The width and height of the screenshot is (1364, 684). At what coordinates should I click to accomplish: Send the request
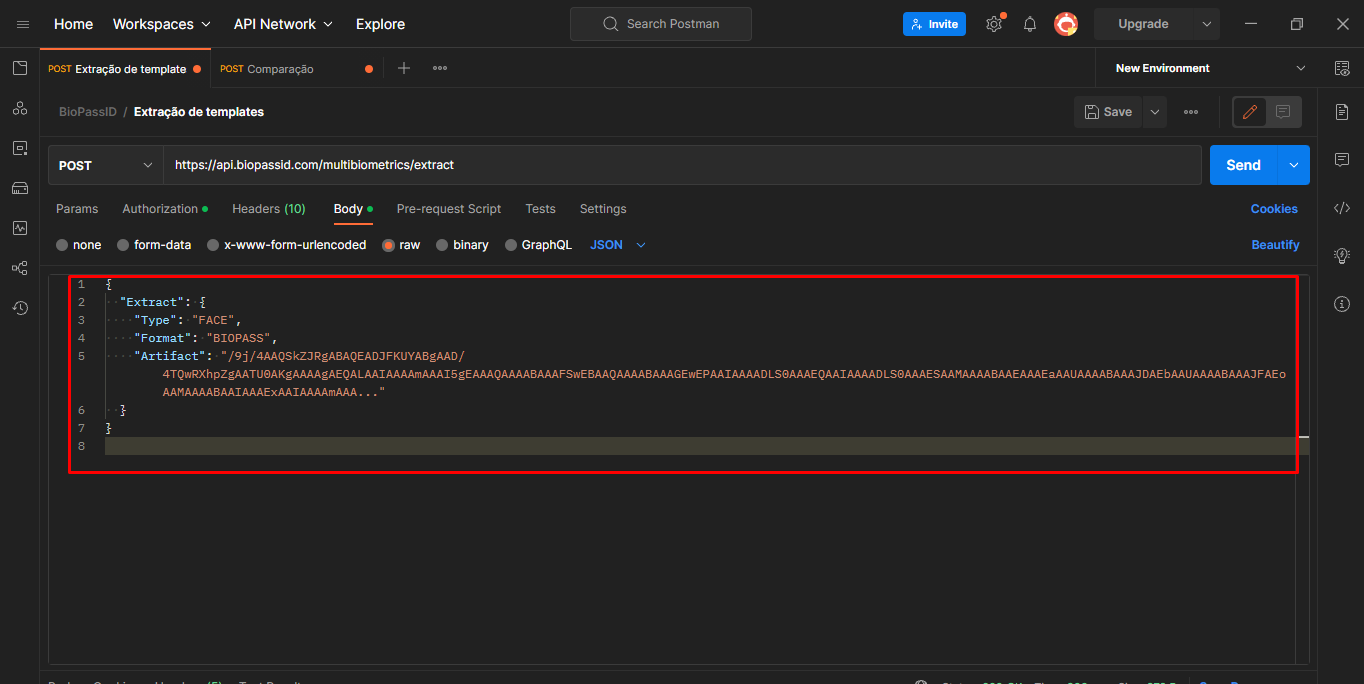[x=1243, y=165]
